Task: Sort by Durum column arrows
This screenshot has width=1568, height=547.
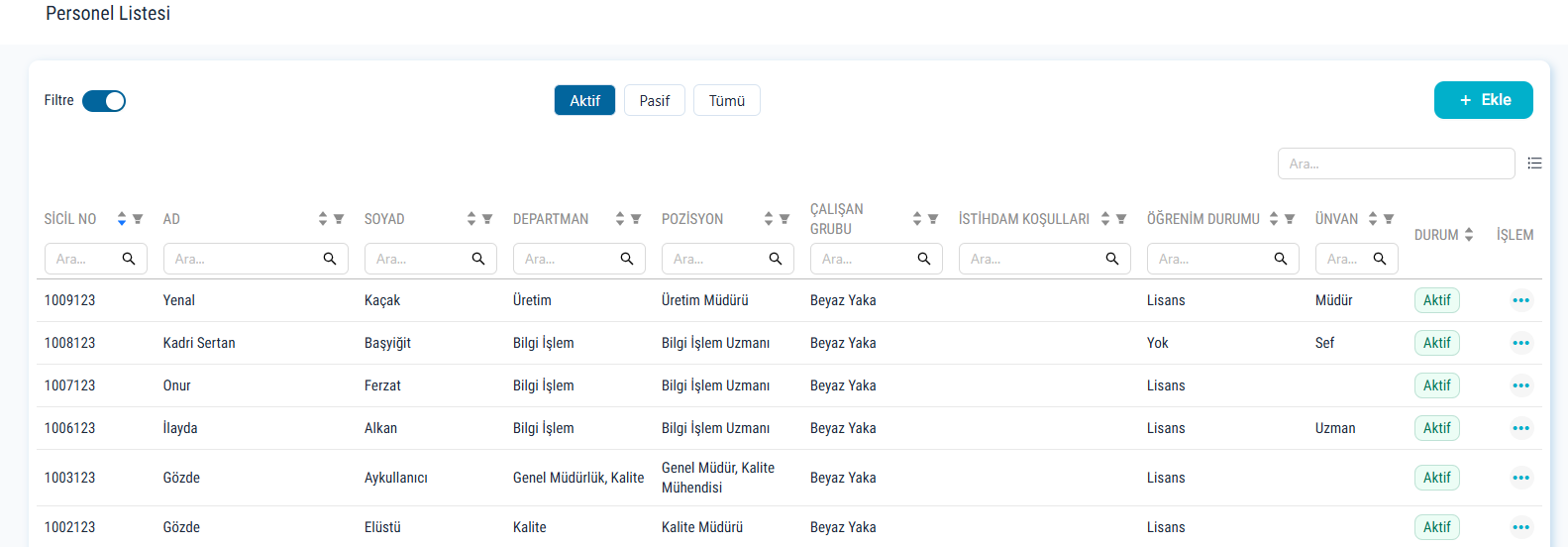Action: [x=1469, y=235]
